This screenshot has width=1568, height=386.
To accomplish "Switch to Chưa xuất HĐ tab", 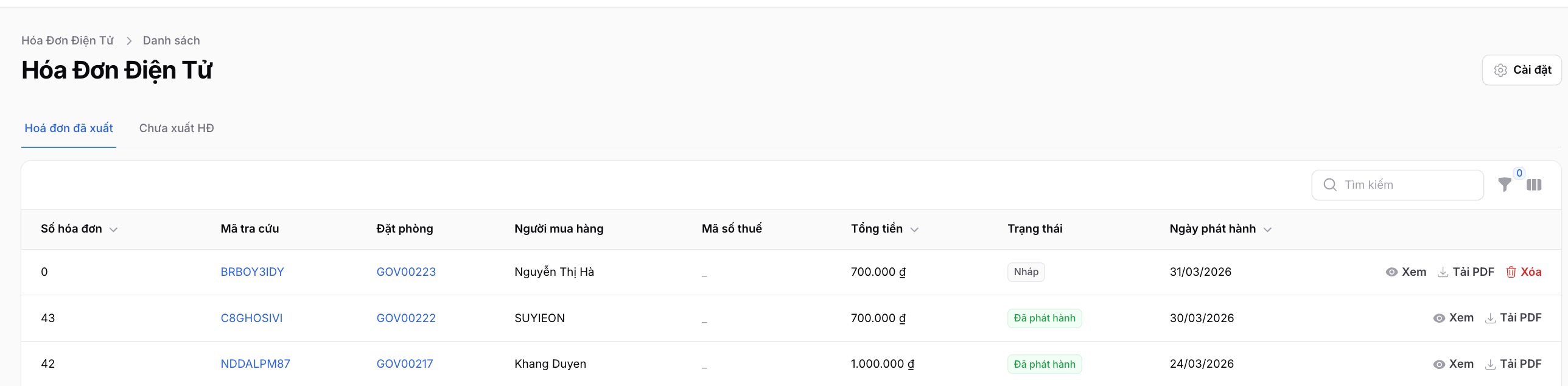I will coord(177,128).
